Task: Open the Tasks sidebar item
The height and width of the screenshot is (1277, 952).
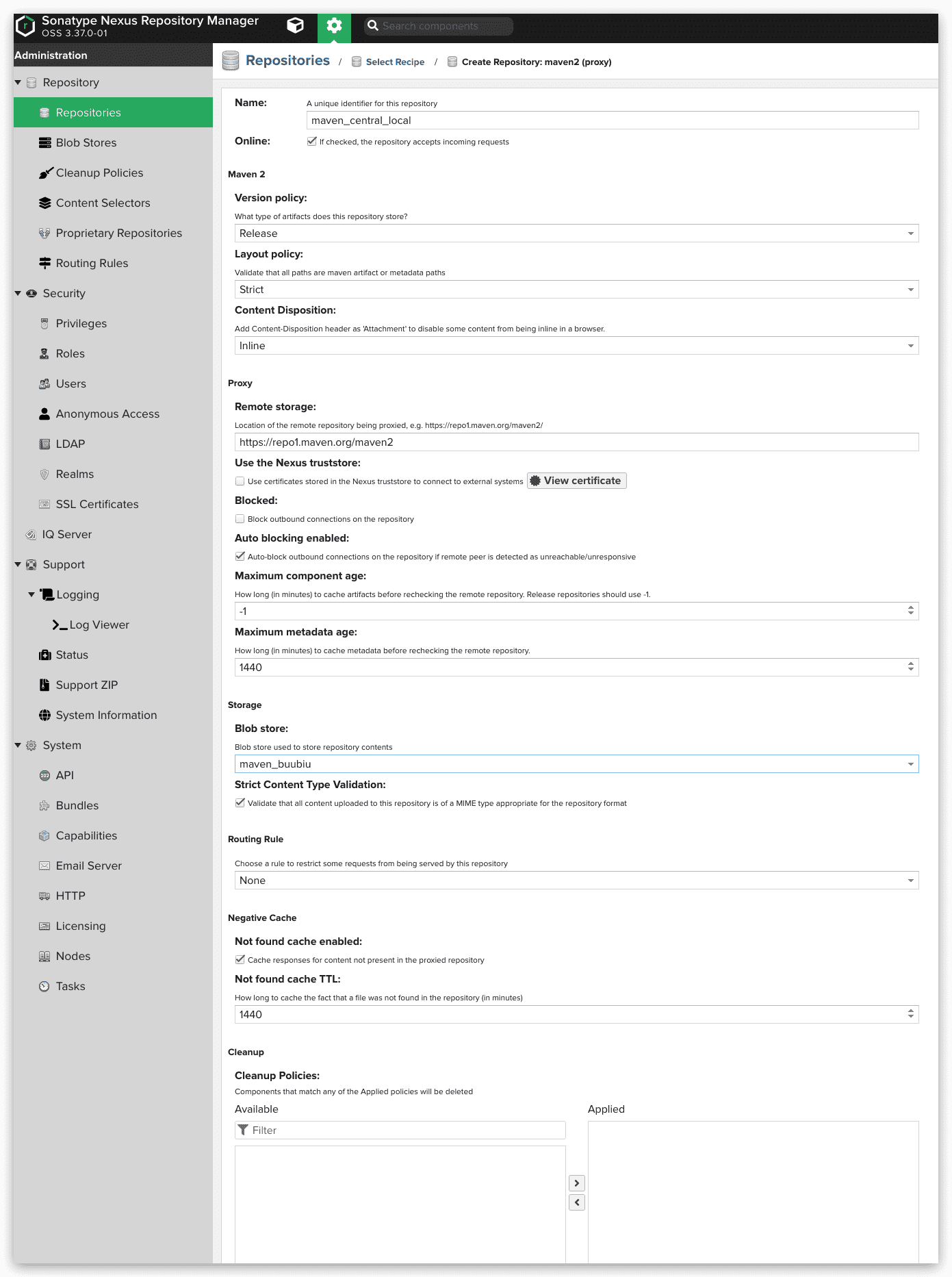Action: coord(70,986)
